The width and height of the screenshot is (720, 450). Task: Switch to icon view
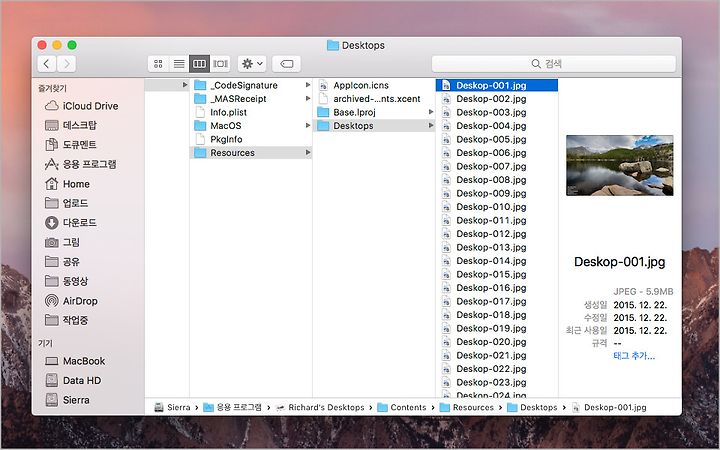(x=158, y=64)
